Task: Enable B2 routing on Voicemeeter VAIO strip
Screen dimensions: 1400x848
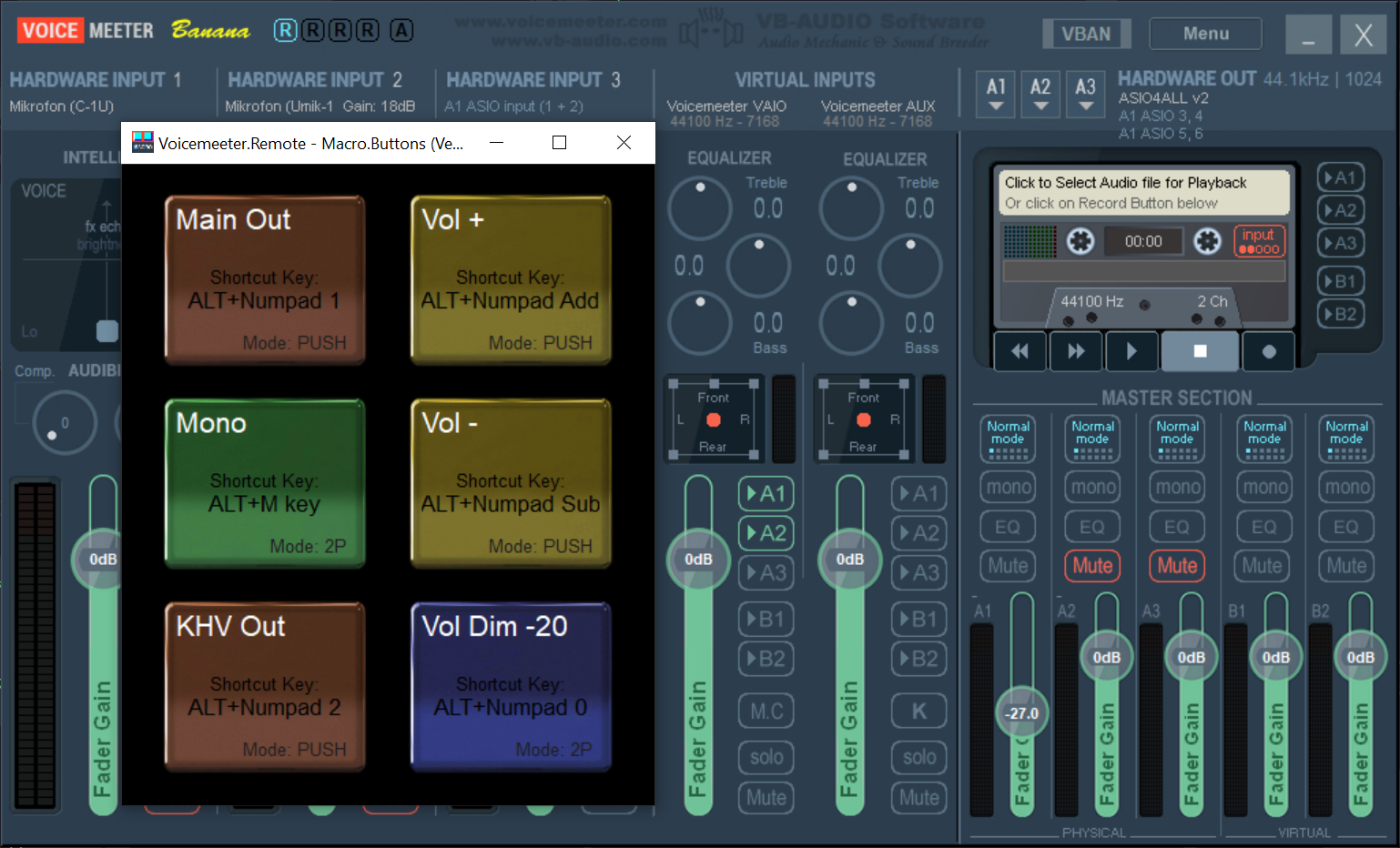Action: point(766,659)
